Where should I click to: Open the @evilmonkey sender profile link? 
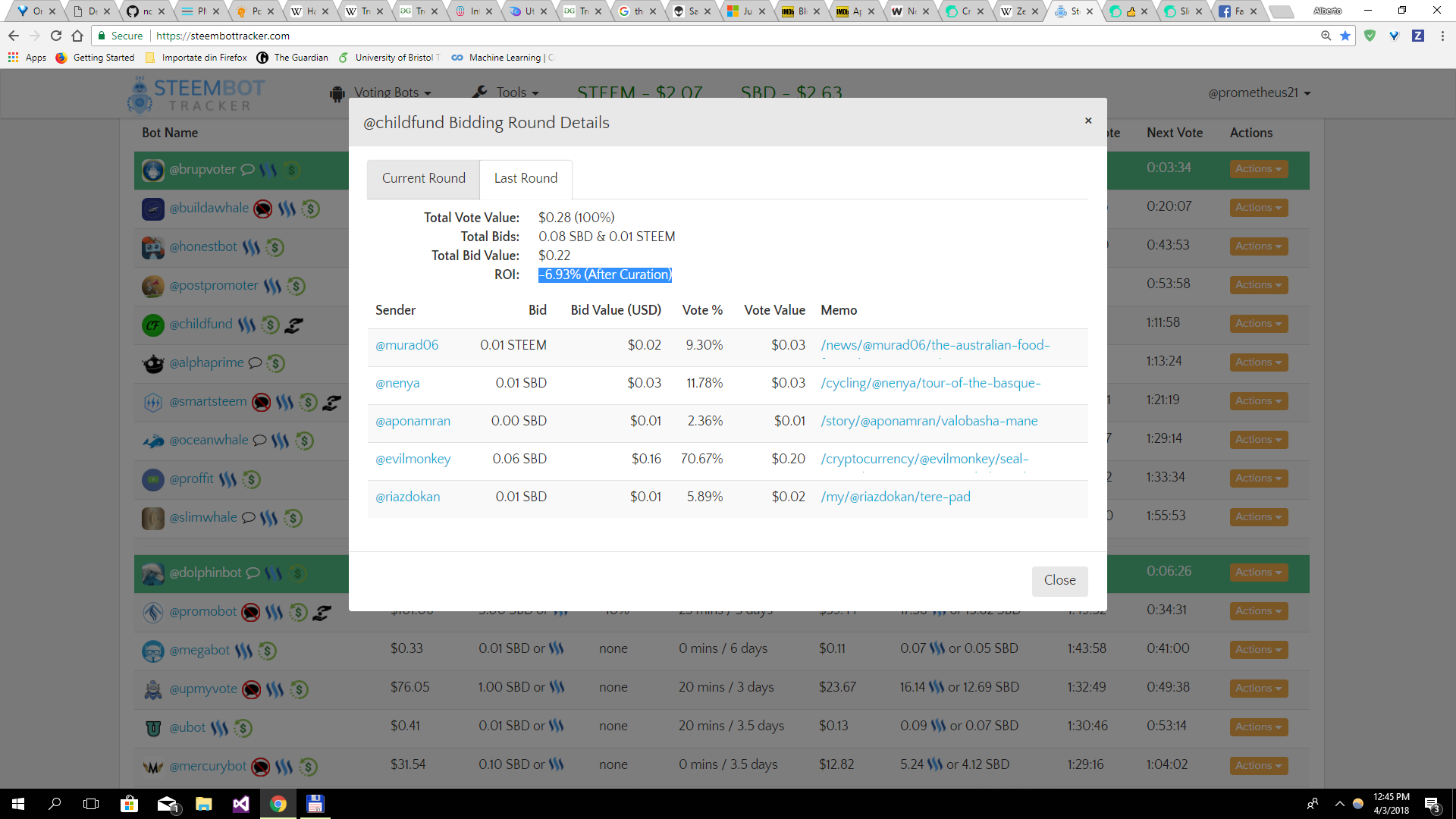pos(413,459)
